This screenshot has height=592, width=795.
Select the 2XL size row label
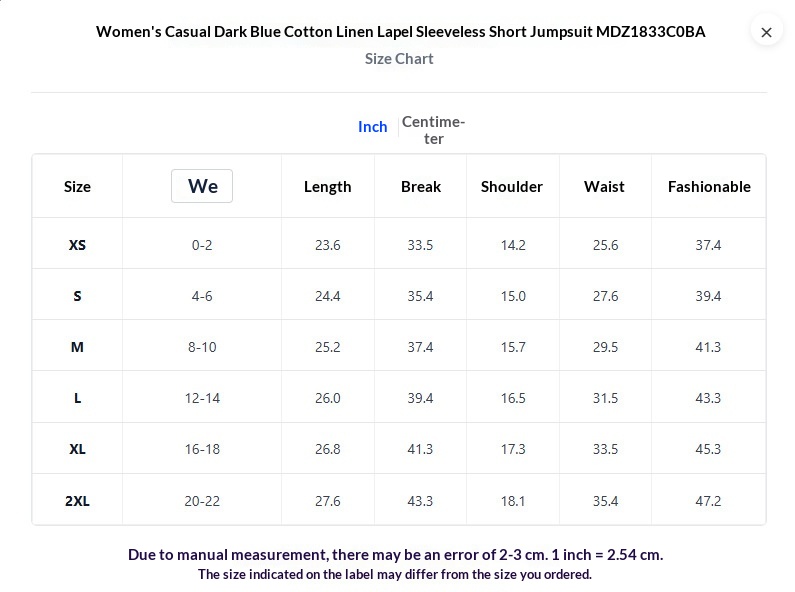(x=77, y=501)
